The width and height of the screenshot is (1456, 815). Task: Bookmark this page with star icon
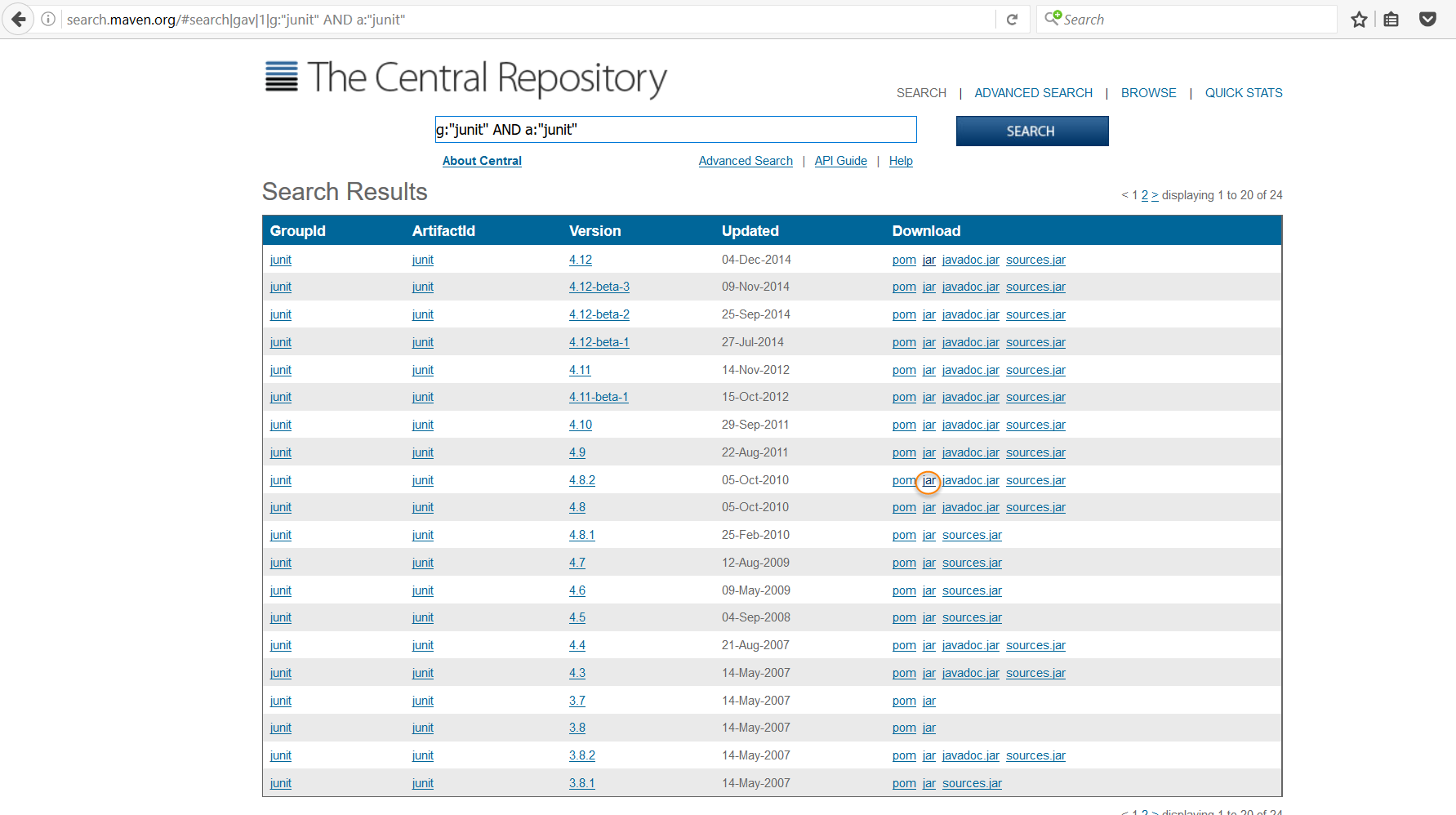1359,20
